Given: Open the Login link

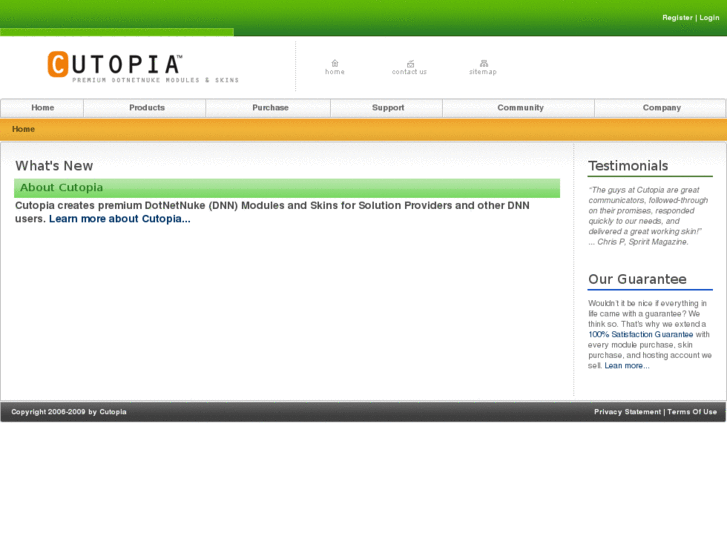Looking at the screenshot, I should tap(709, 18).
